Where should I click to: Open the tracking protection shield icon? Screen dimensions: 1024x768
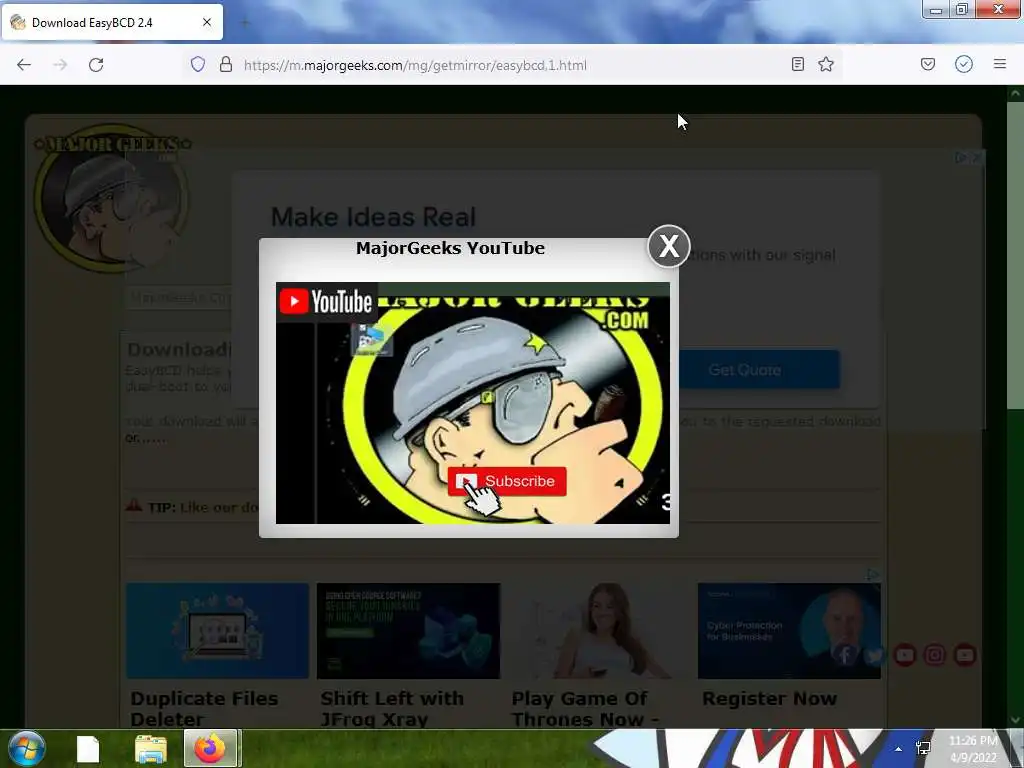(x=198, y=64)
